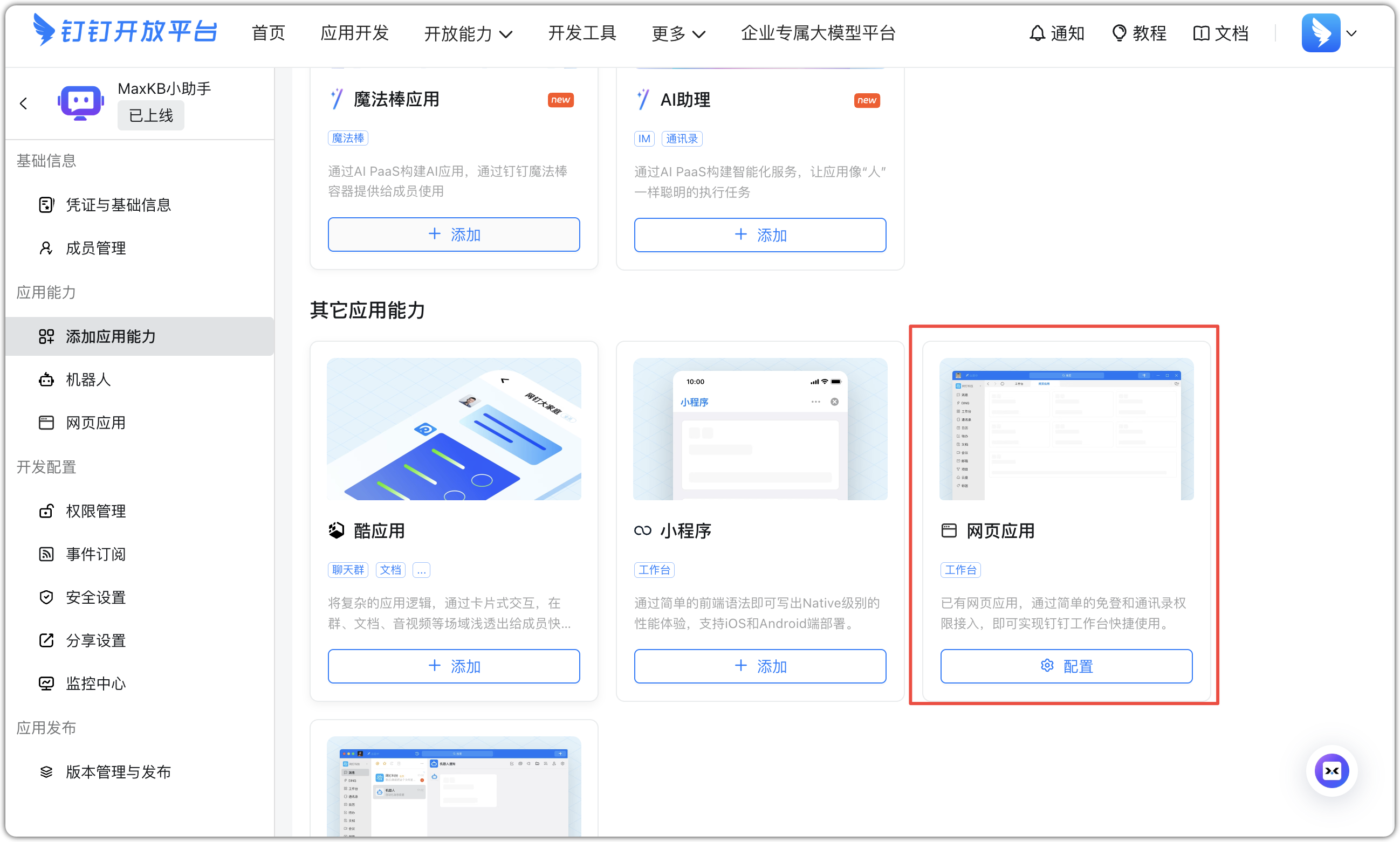This screenshot has width=1400, height=842.
Task: Expand the 更多 navigation menu
Action: pos(678,34)
